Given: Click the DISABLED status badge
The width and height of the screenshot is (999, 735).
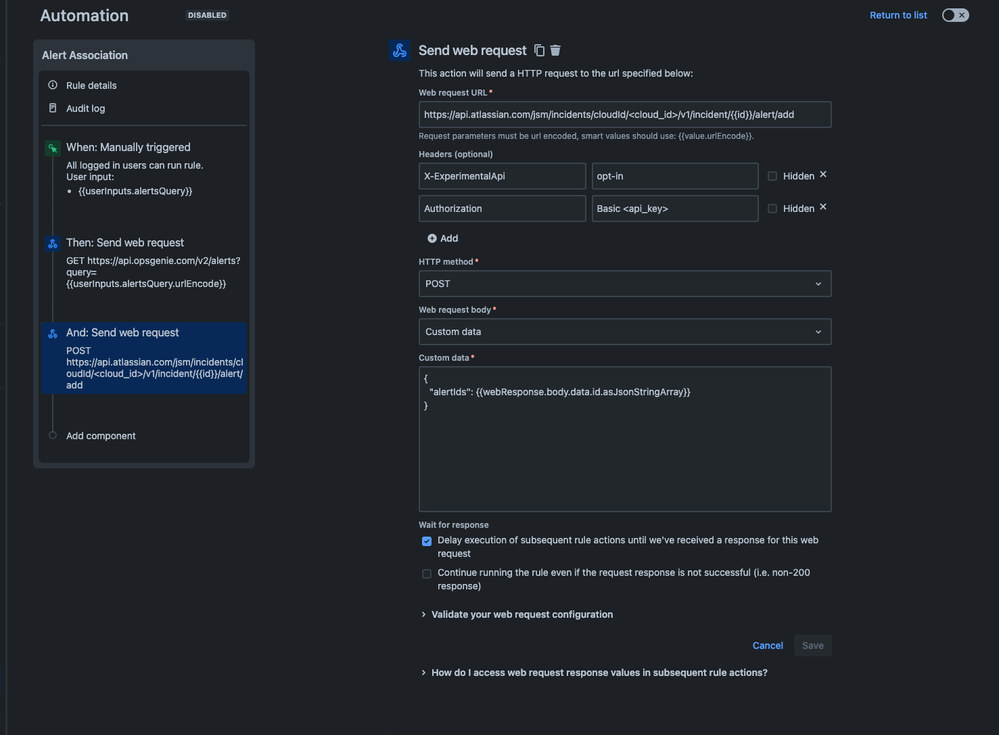Looking at the screenshot, I should click(207, 15).
